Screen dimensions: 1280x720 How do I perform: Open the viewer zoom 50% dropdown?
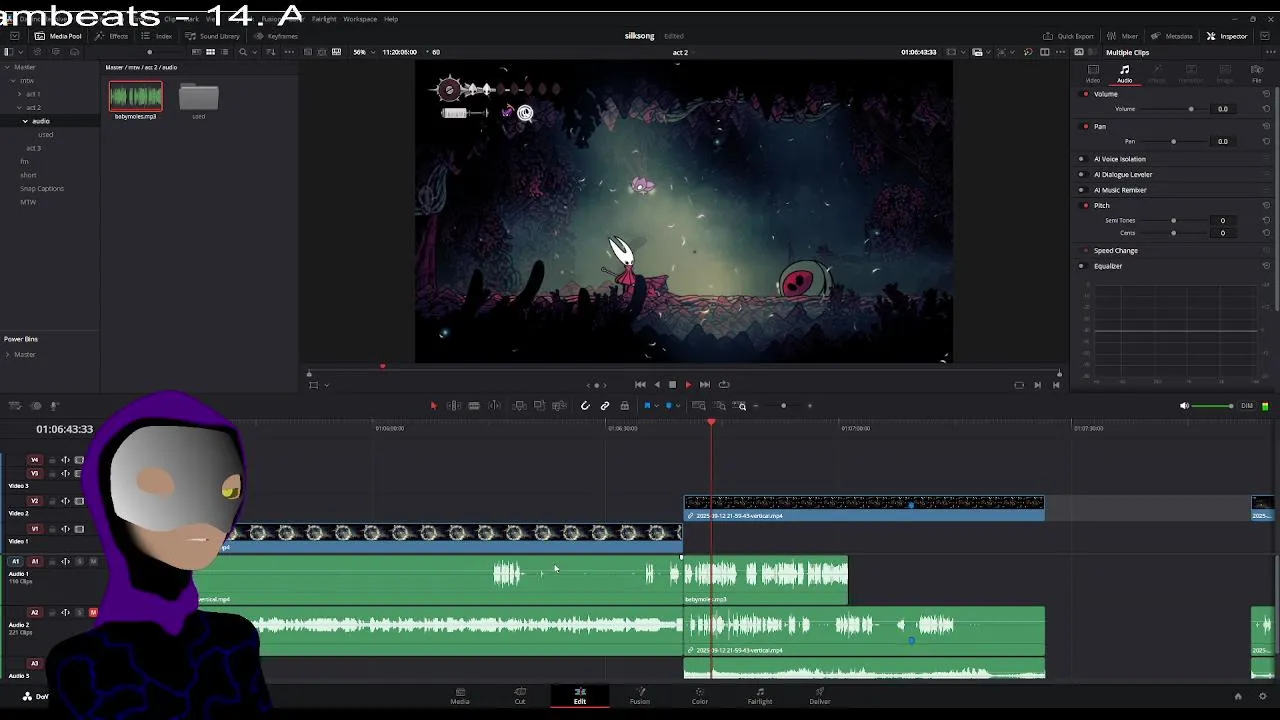(362, 52)
